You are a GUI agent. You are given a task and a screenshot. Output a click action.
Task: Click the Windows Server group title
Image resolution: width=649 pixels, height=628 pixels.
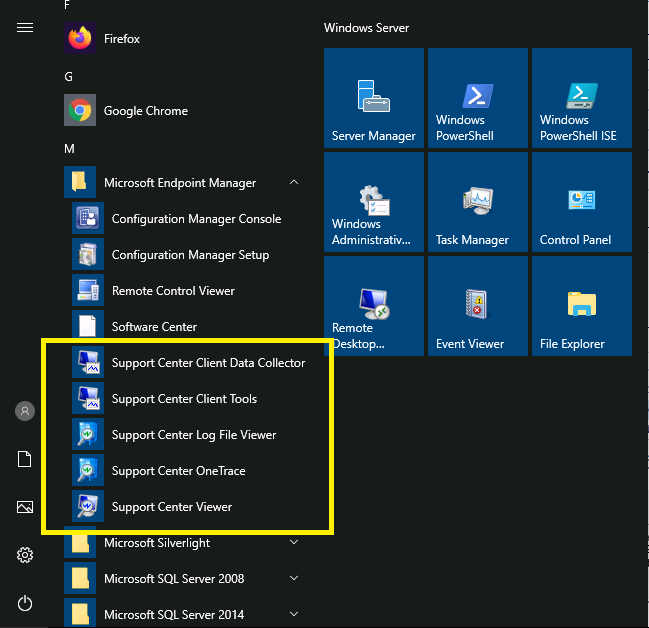click(366, 28)
